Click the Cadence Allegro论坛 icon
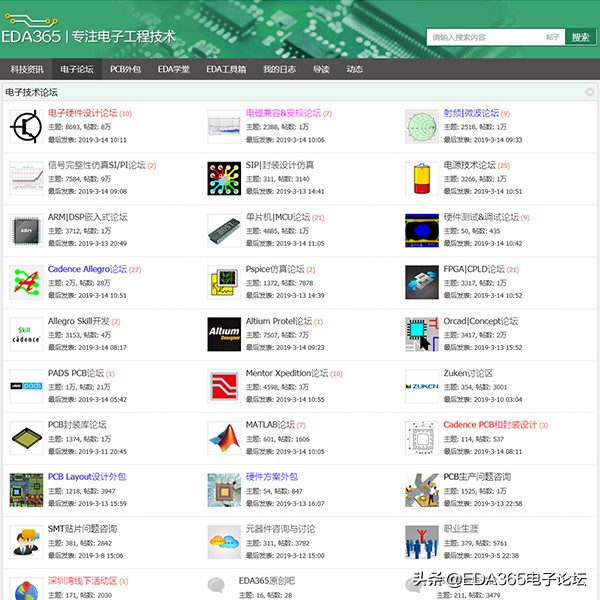The image size is (600, 600). [x=24, y=282]
